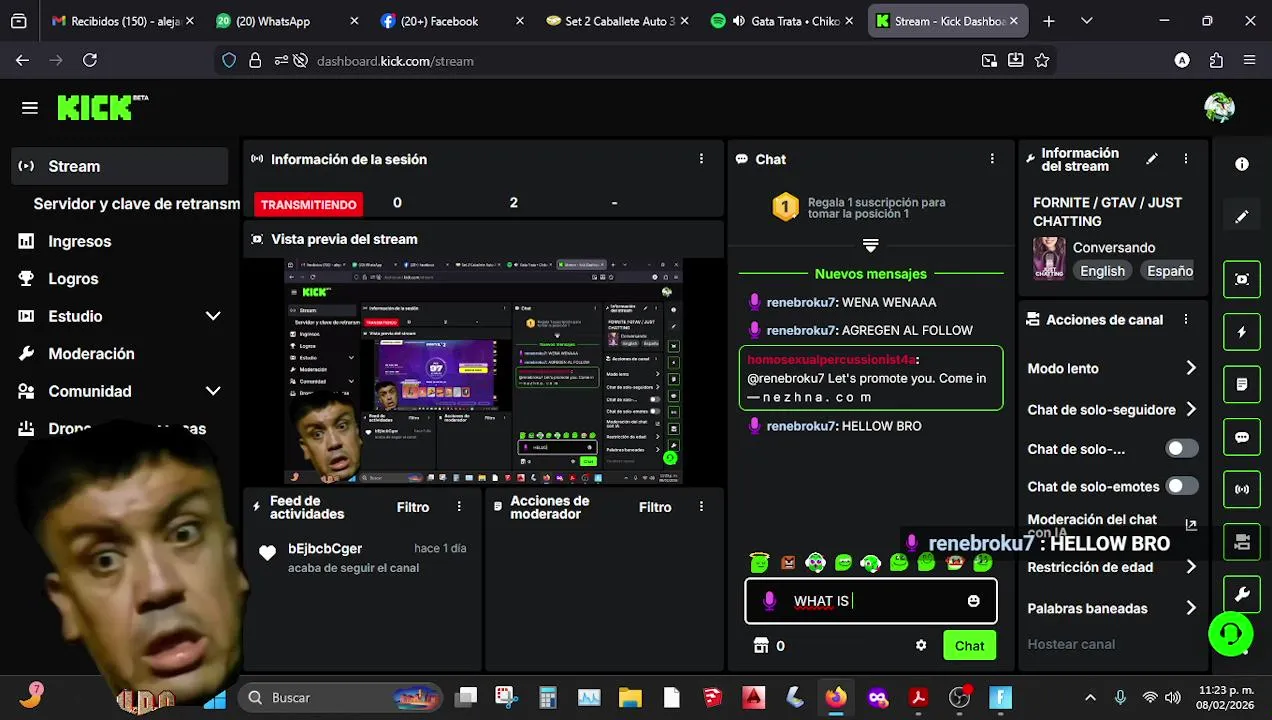
Task: Switch to Gata Trata Spotify tab
Action: pyautogui.click(x=783, y=21)
